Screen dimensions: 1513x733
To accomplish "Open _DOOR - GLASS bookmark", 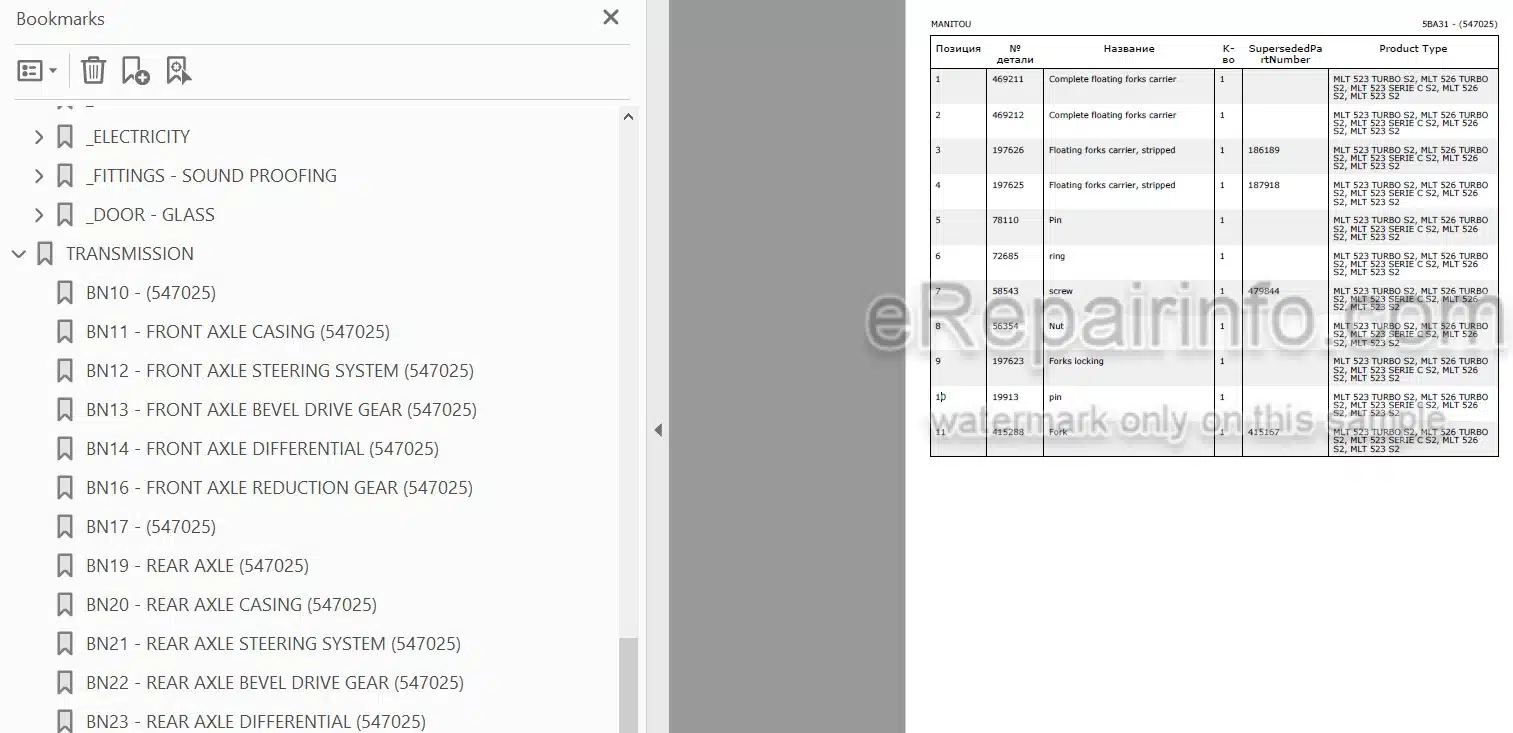I will coord(150,215).
